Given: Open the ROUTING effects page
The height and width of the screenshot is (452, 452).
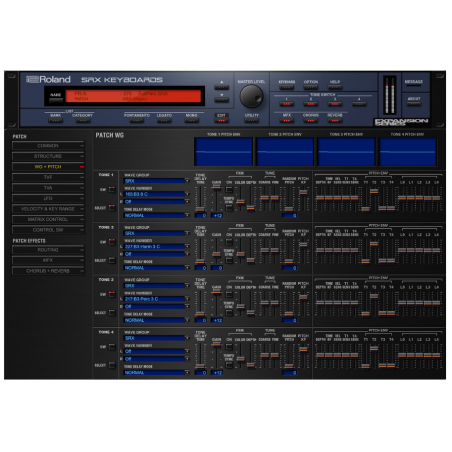Looking at the screenshot, I should click(48, 250).
